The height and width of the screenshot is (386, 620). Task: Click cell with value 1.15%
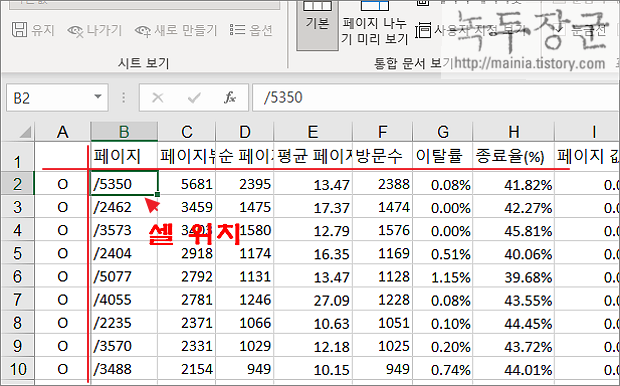[x=442, y=276]
